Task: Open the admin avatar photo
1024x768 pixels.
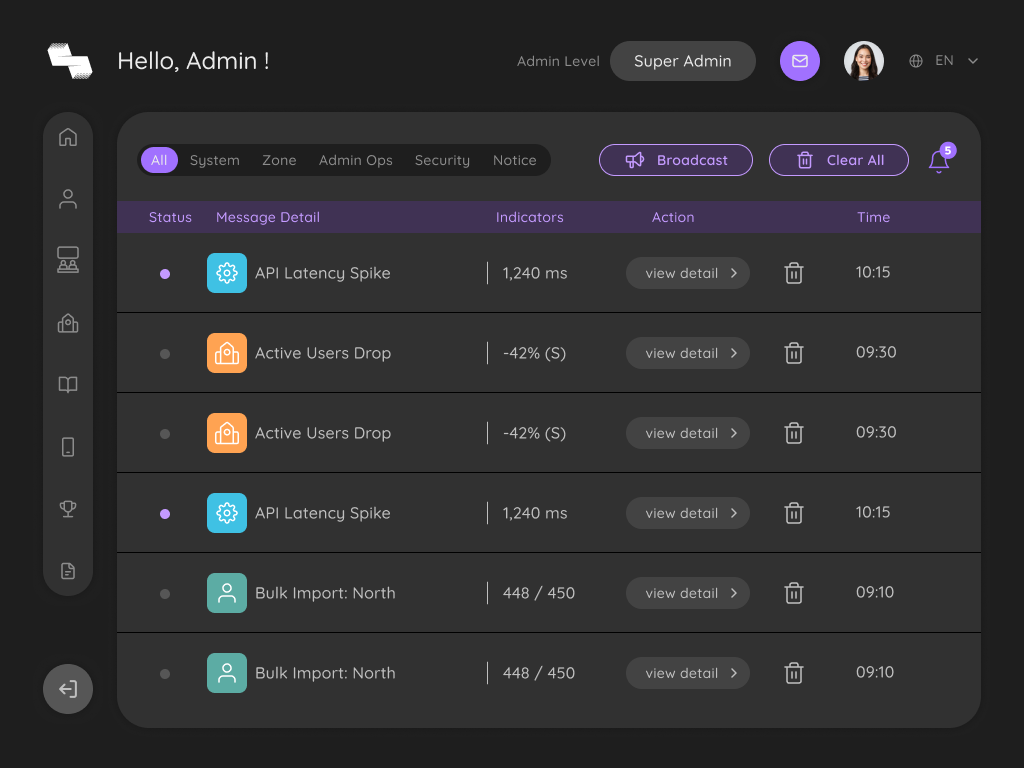Action: click(x=864, y=61)
